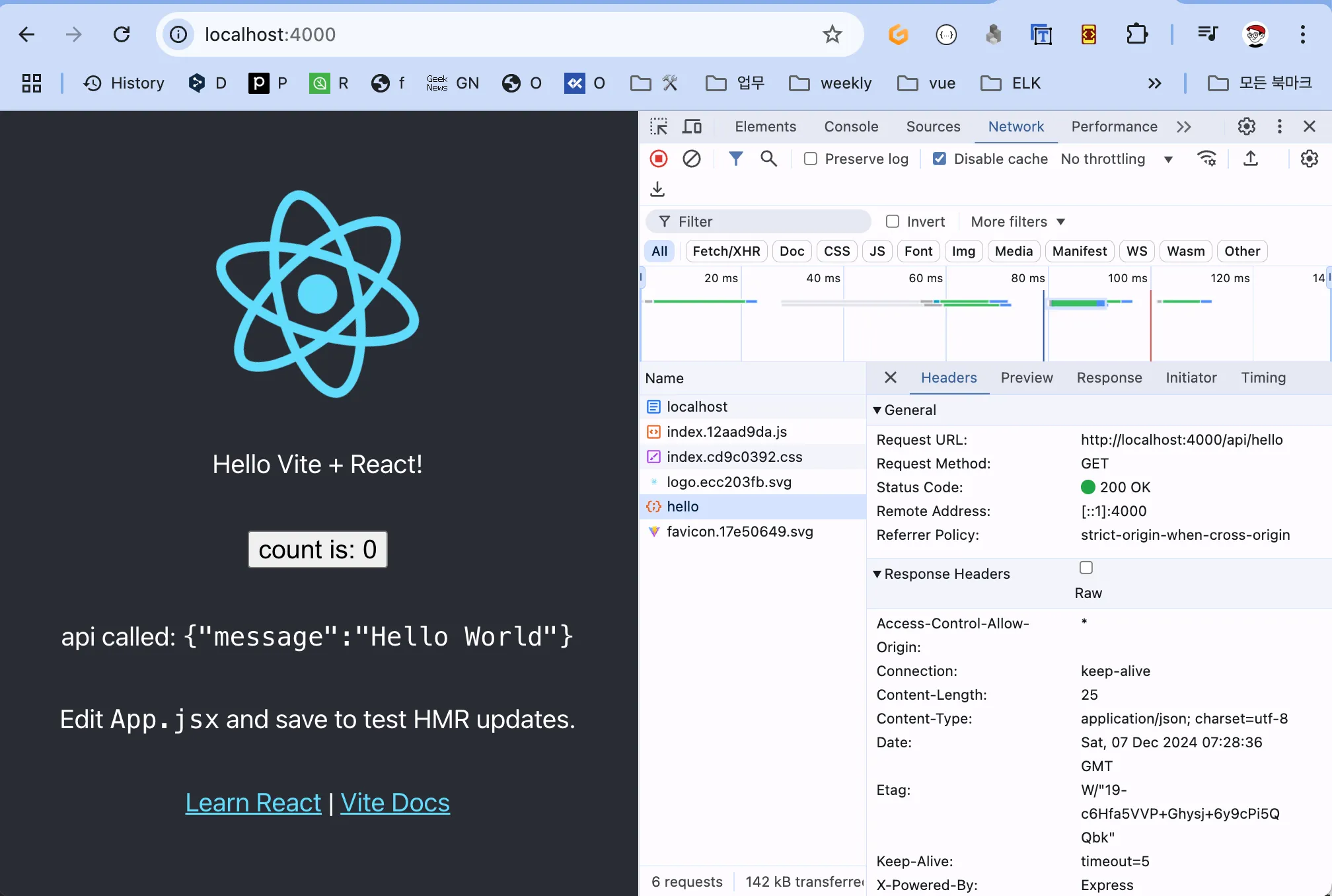Viewport: 1332px width, 896px height.
Task: Open the Response tab of the request
Action: 1109,377
